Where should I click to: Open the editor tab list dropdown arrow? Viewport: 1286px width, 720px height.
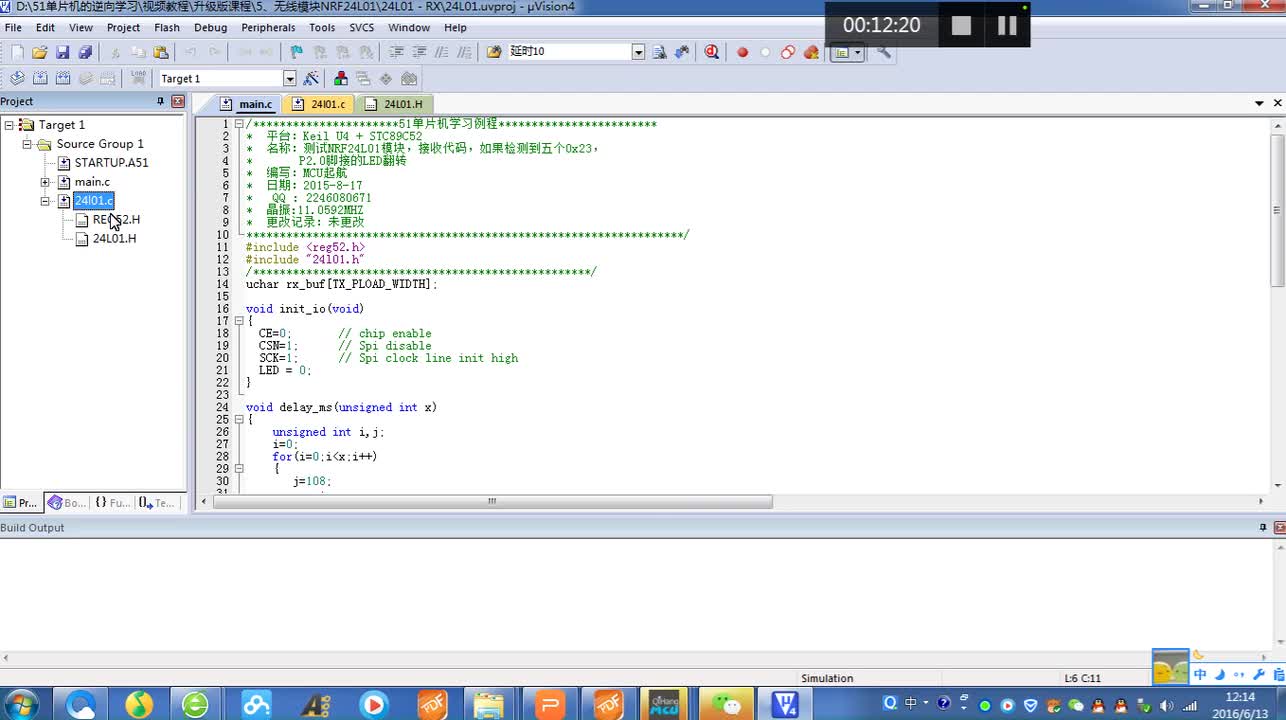[1260, 103]
